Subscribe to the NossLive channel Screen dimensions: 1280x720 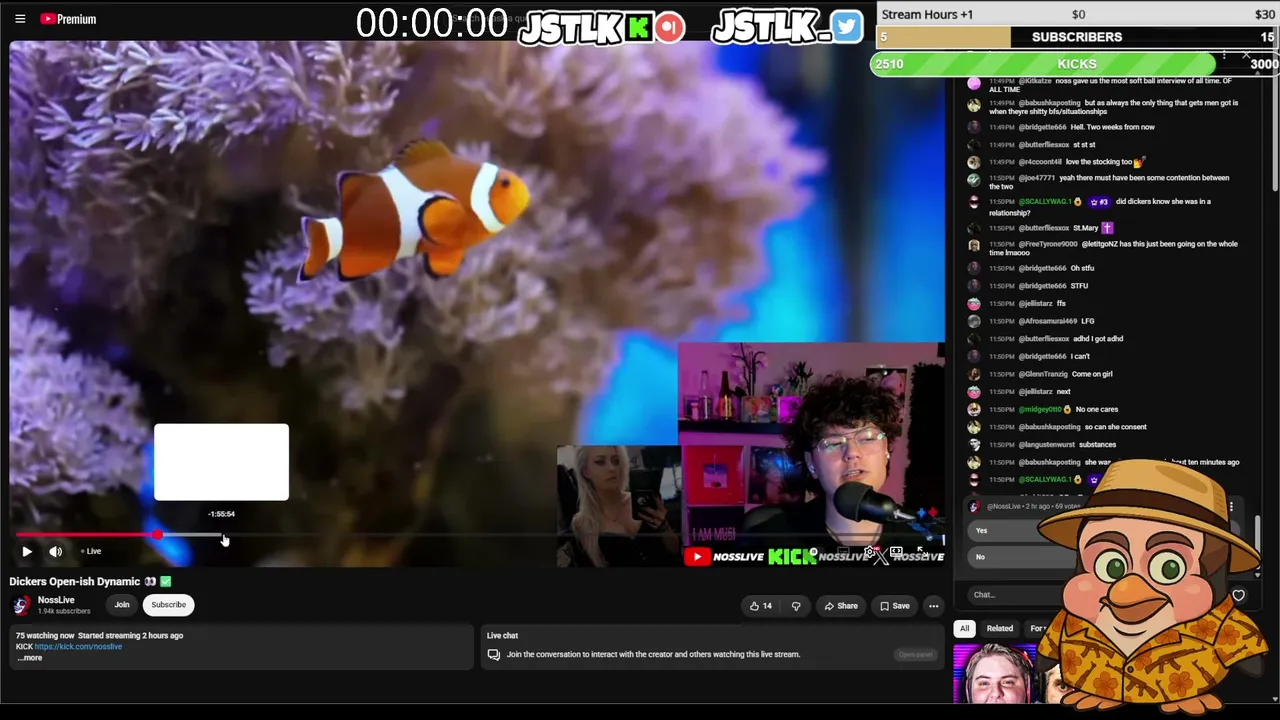pyautogui.click(x=168, y=605)
